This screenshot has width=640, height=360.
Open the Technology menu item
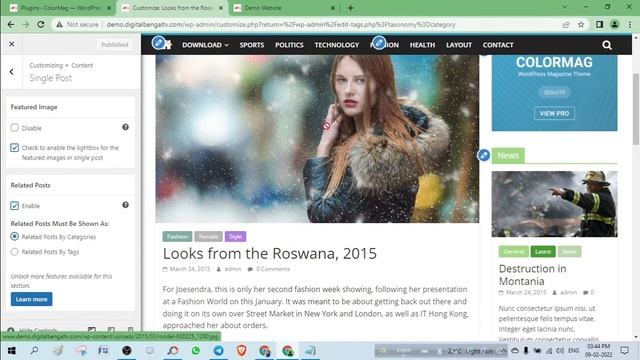(337, 45)
